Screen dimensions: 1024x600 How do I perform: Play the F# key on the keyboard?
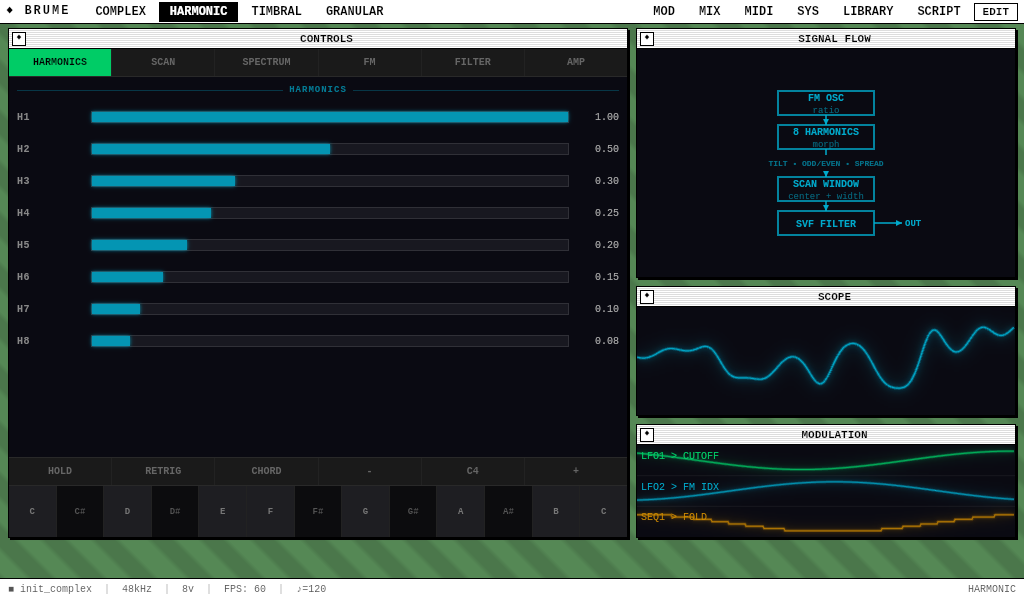point(317,511)
